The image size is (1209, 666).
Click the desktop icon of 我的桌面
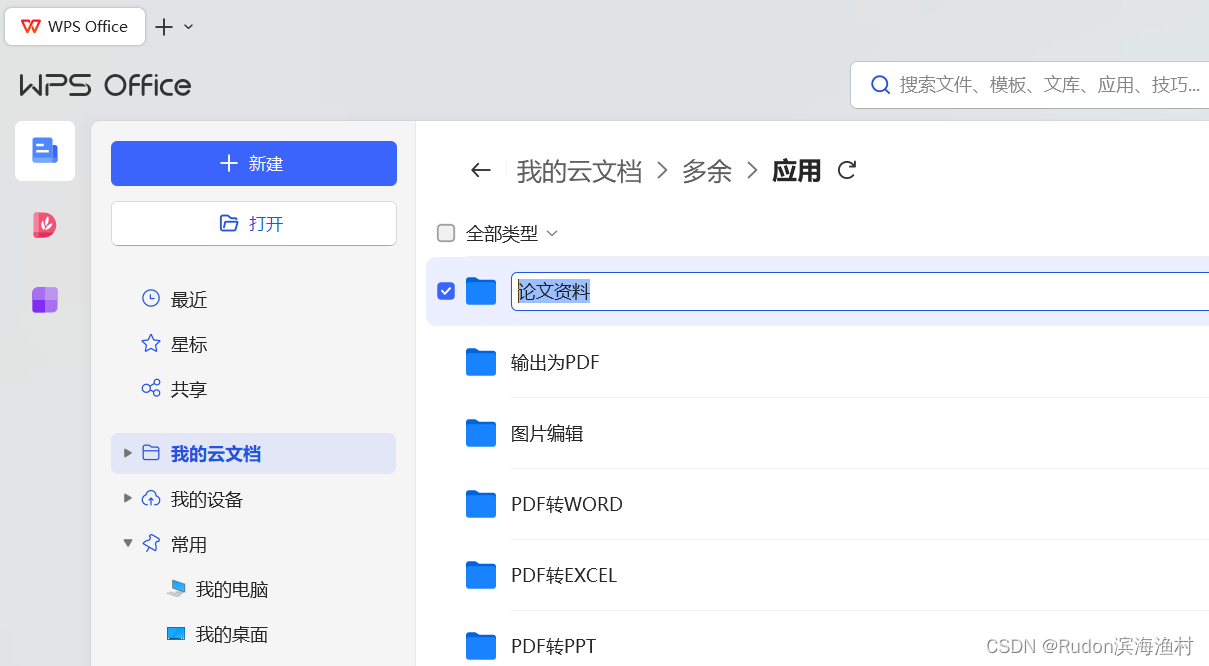176,633
